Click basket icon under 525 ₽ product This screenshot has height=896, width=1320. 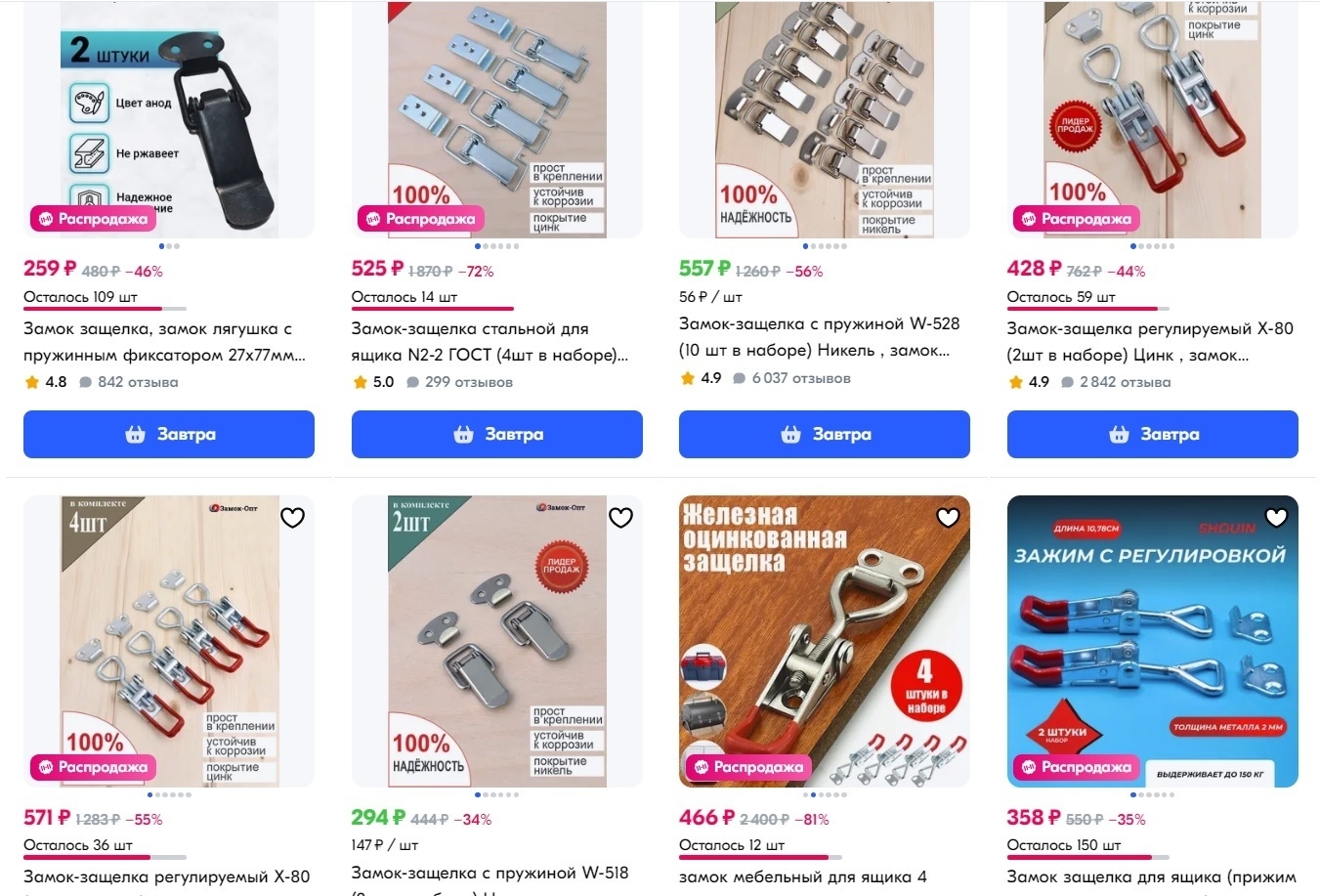point(463,435)
